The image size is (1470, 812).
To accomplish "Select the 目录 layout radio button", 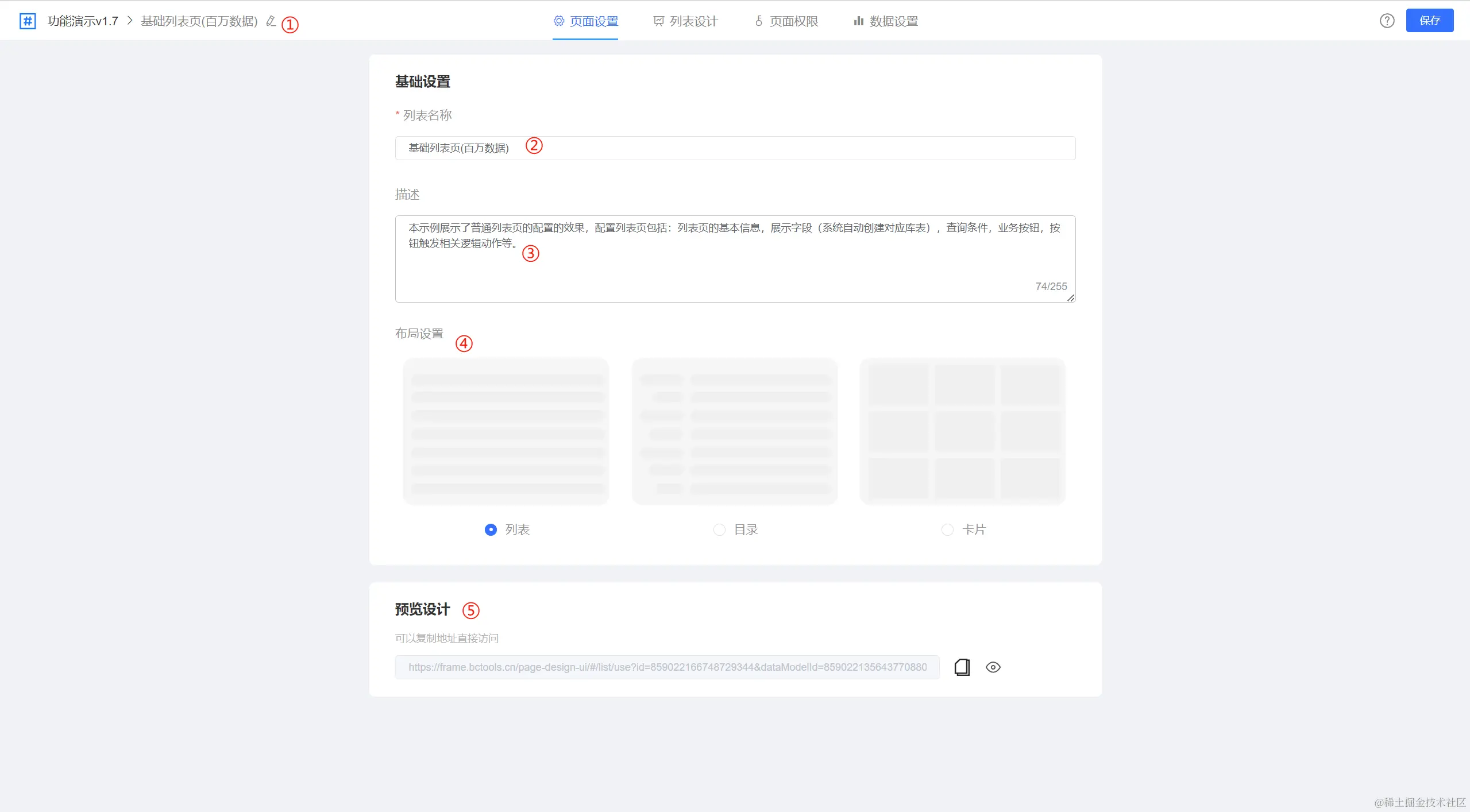I will pos(719,529).
